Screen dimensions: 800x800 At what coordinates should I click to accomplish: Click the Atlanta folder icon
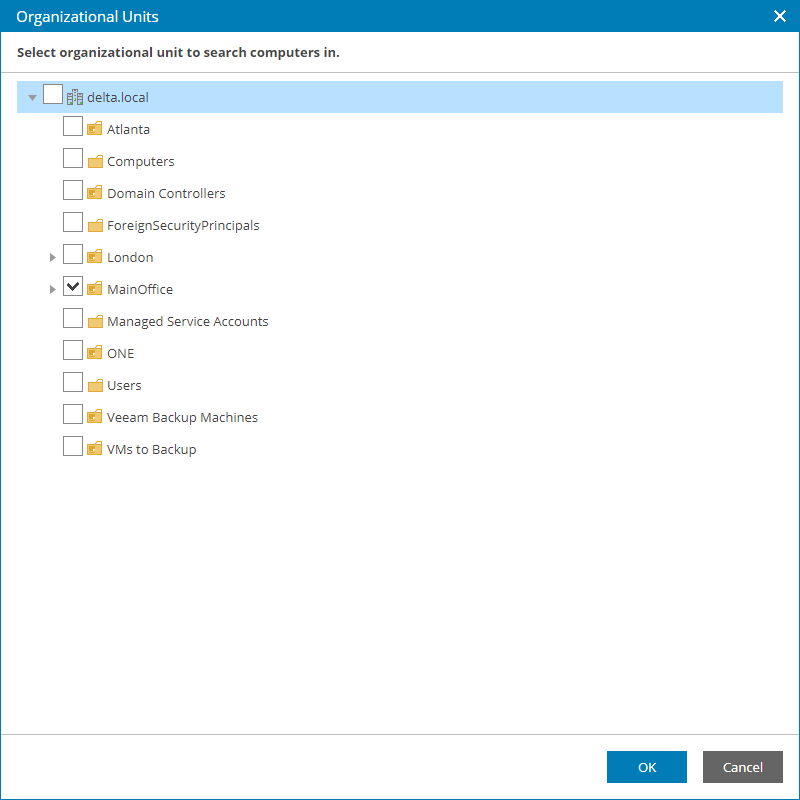coord(94,128)
